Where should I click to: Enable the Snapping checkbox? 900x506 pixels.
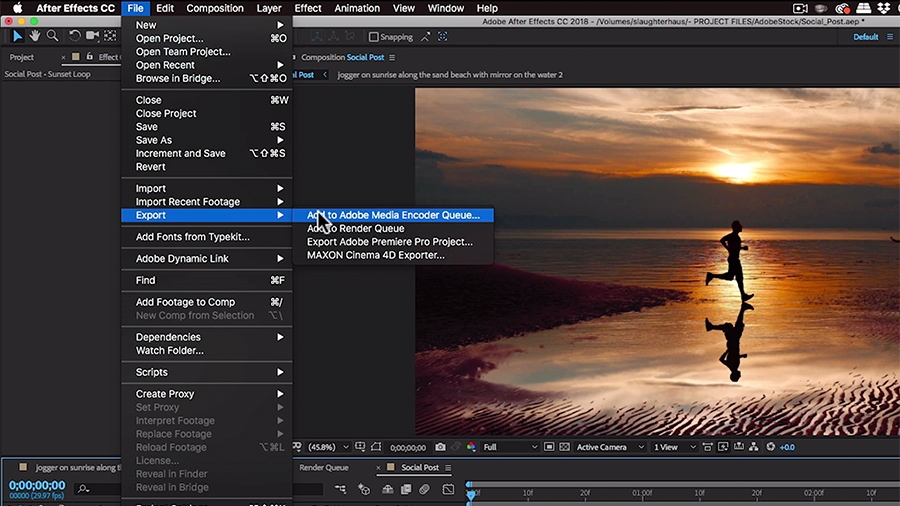(374, 37)
